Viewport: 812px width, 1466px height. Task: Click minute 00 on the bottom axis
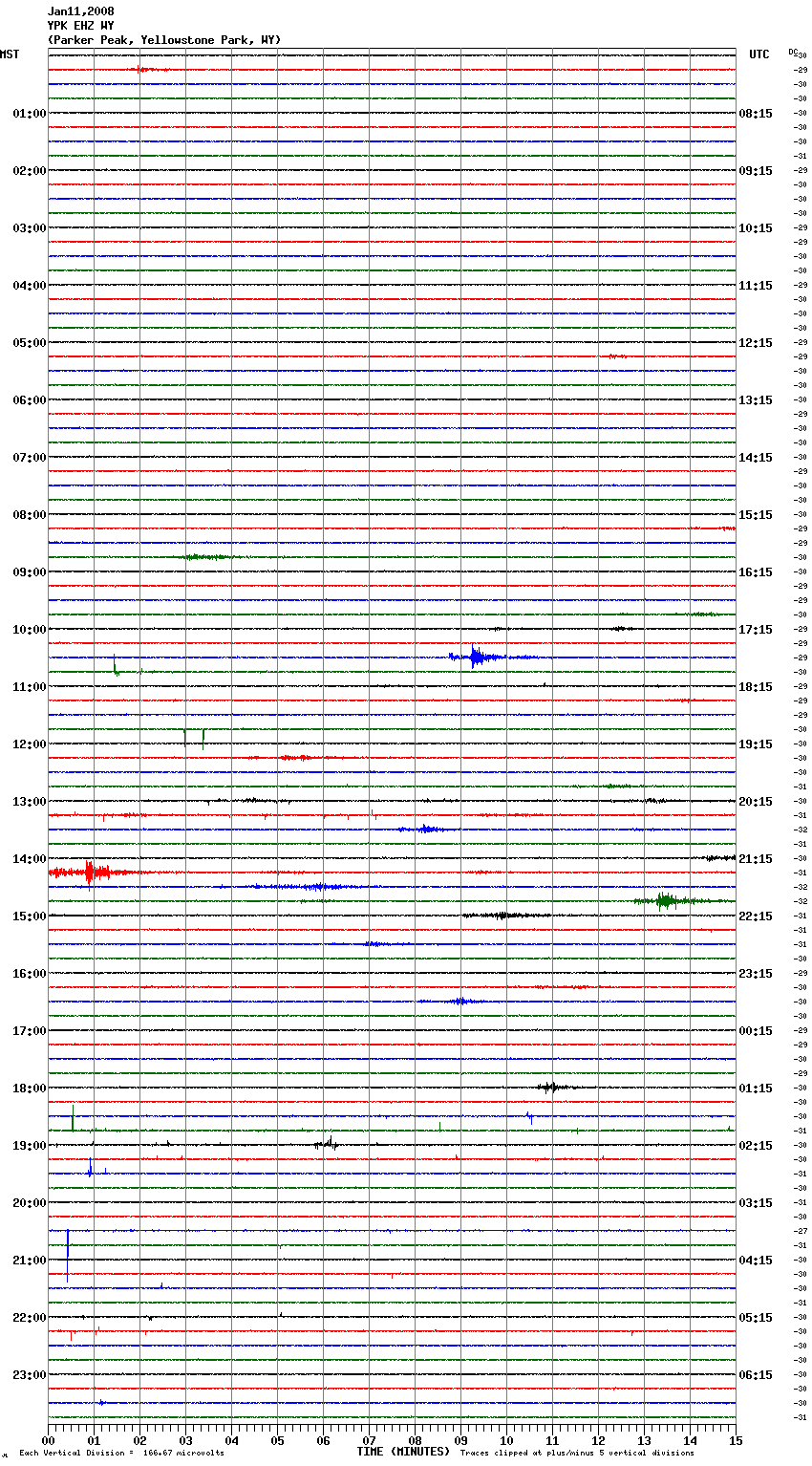coord(48,1439)
